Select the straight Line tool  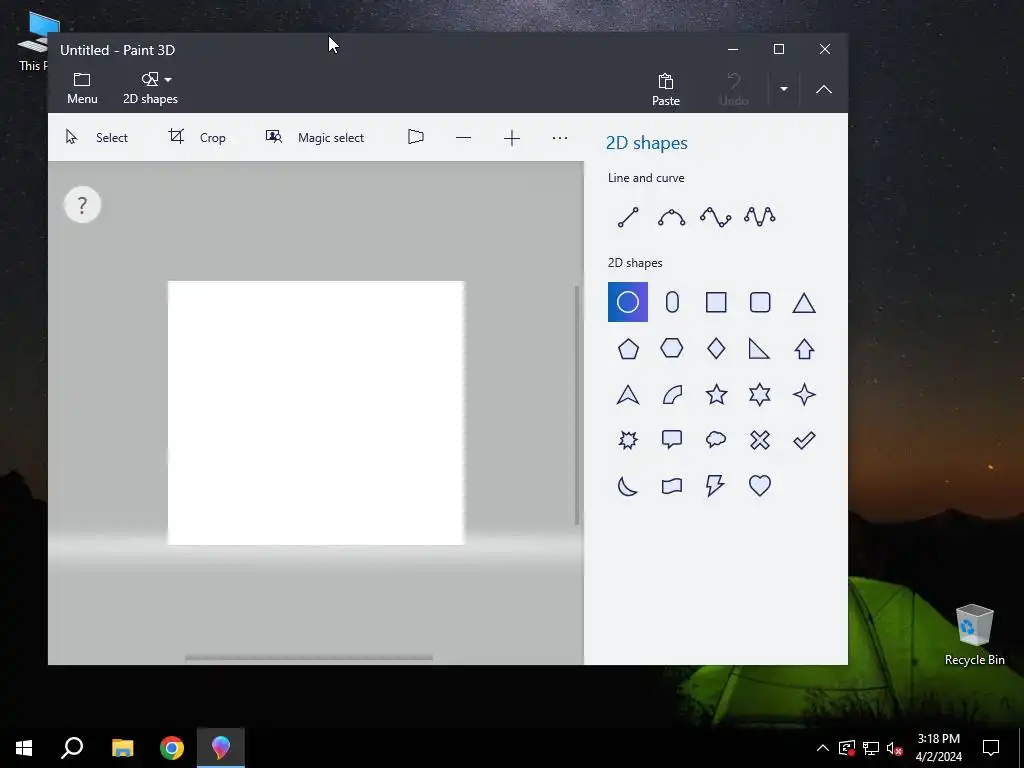628,217
